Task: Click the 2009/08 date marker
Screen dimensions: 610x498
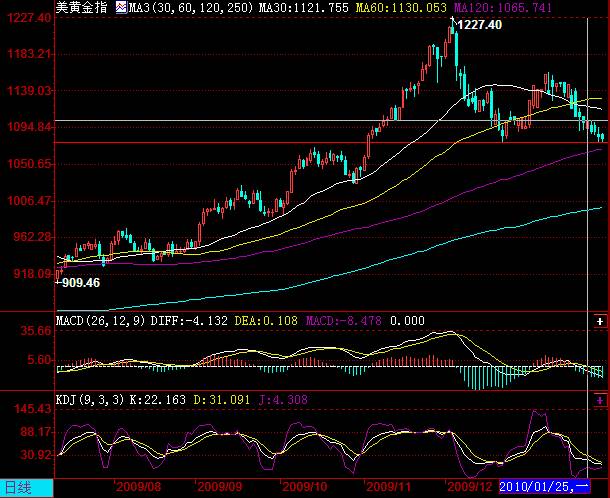Action: tap(138, 487)
